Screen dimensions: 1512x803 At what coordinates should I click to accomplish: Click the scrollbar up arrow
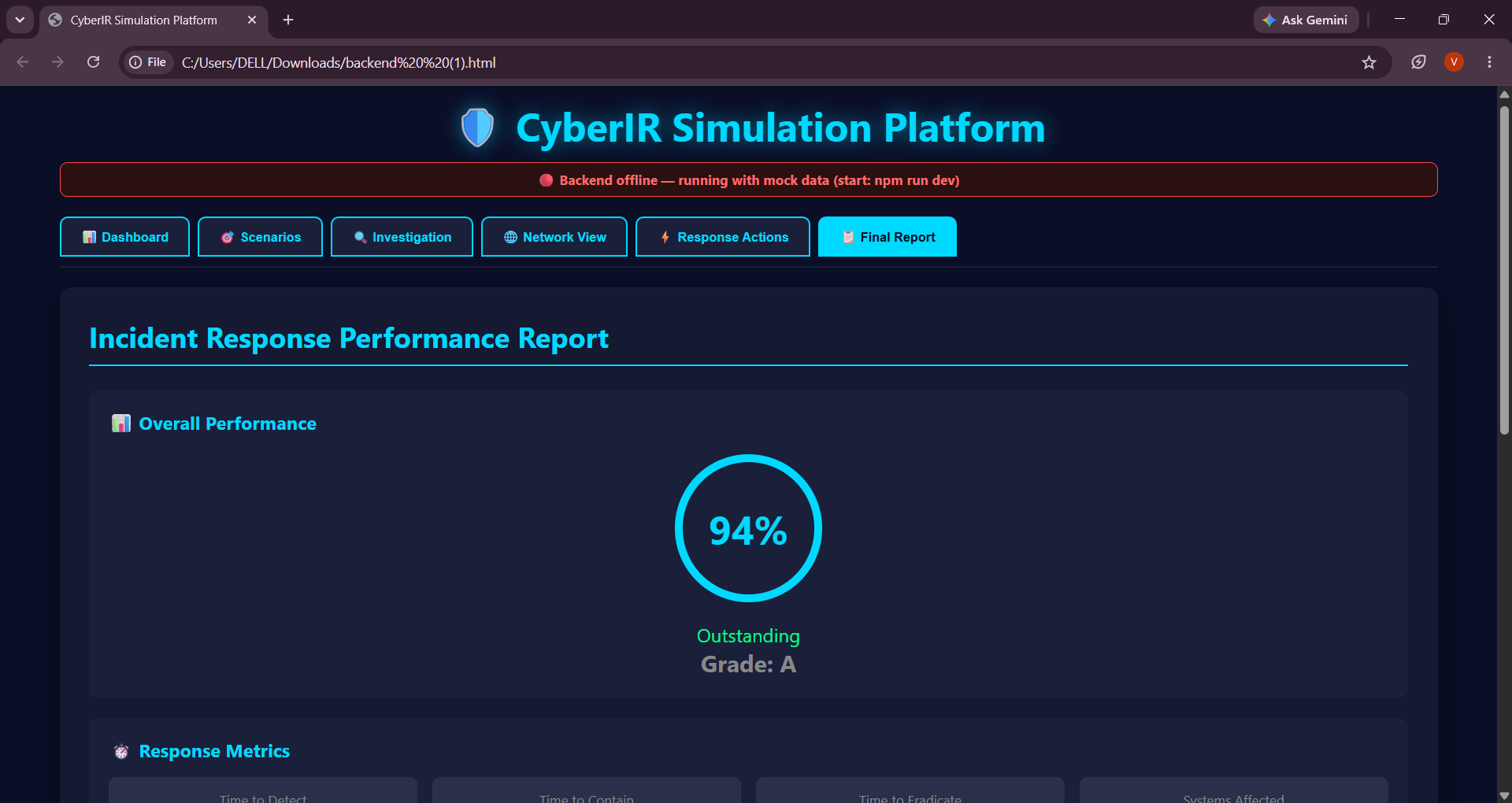(x=1504, y=94)
